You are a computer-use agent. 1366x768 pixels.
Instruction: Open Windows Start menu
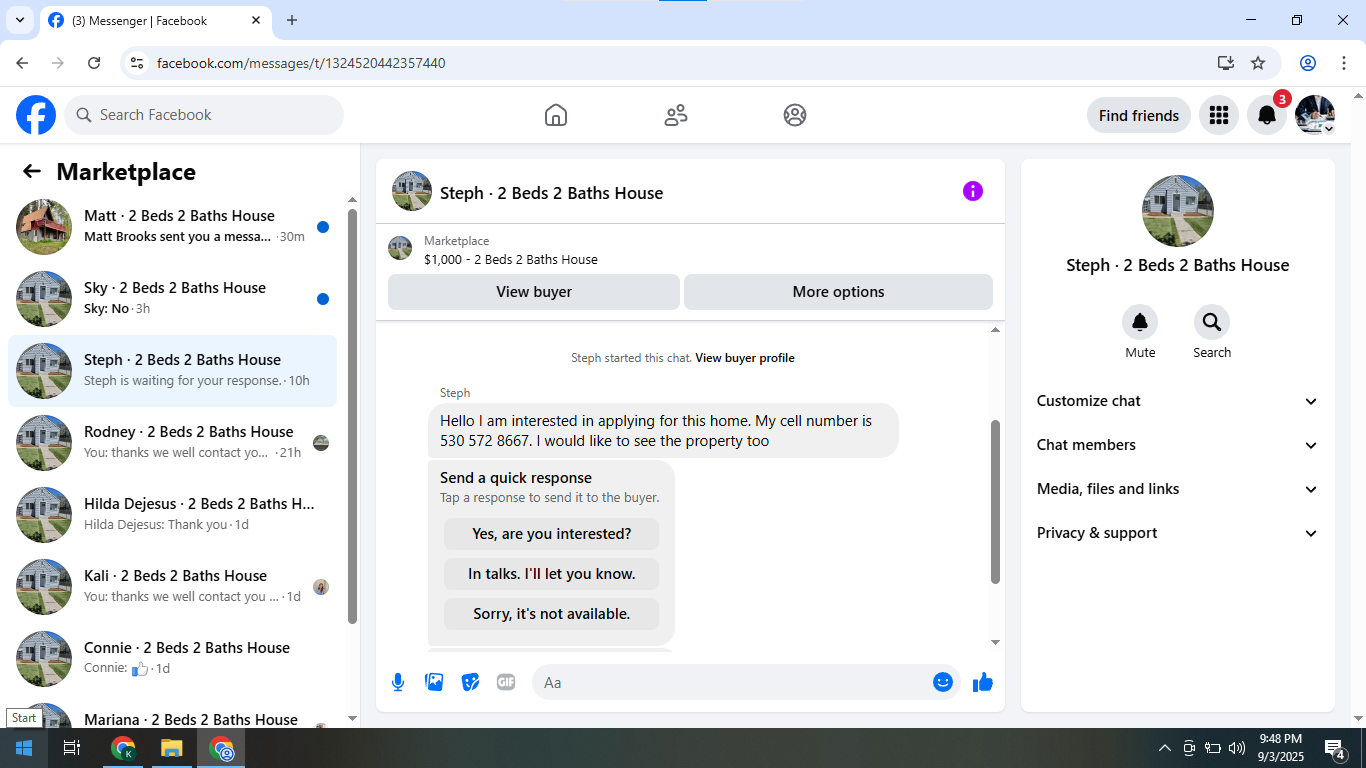(x=24, y=748)
